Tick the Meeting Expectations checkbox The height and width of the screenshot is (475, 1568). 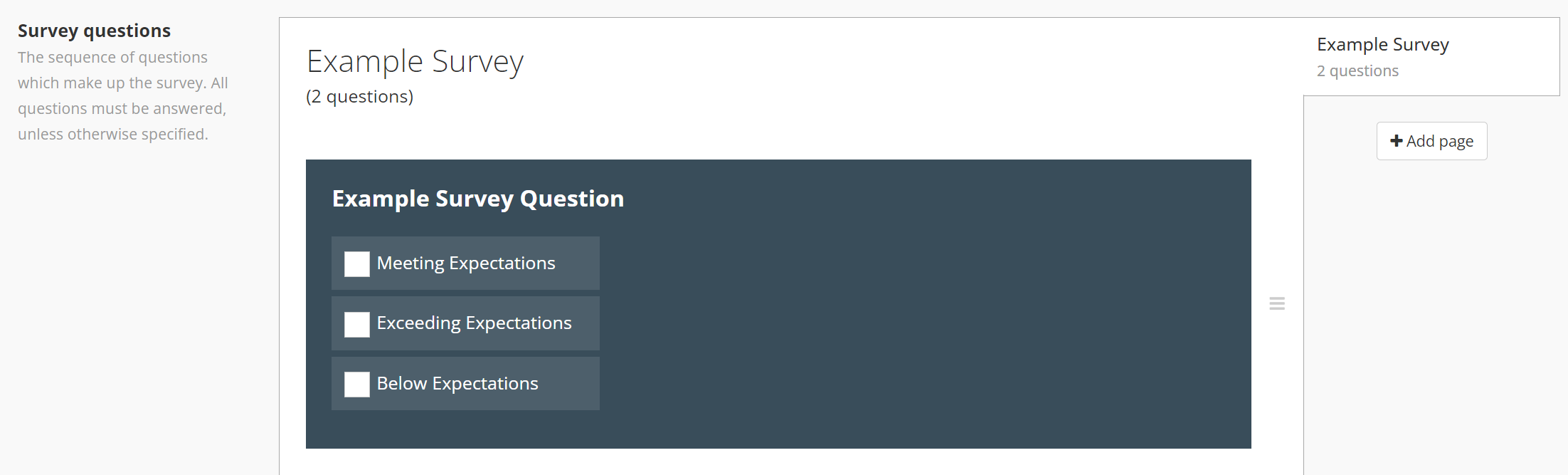[x=356, y=264]
